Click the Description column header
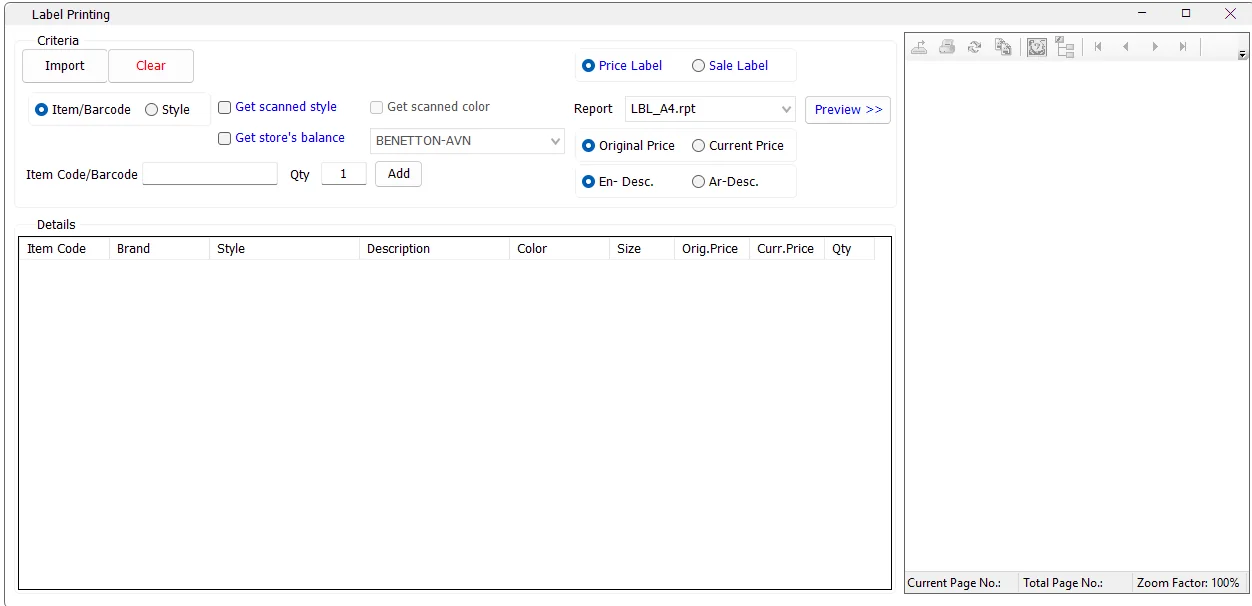 (x=434, y=249)
